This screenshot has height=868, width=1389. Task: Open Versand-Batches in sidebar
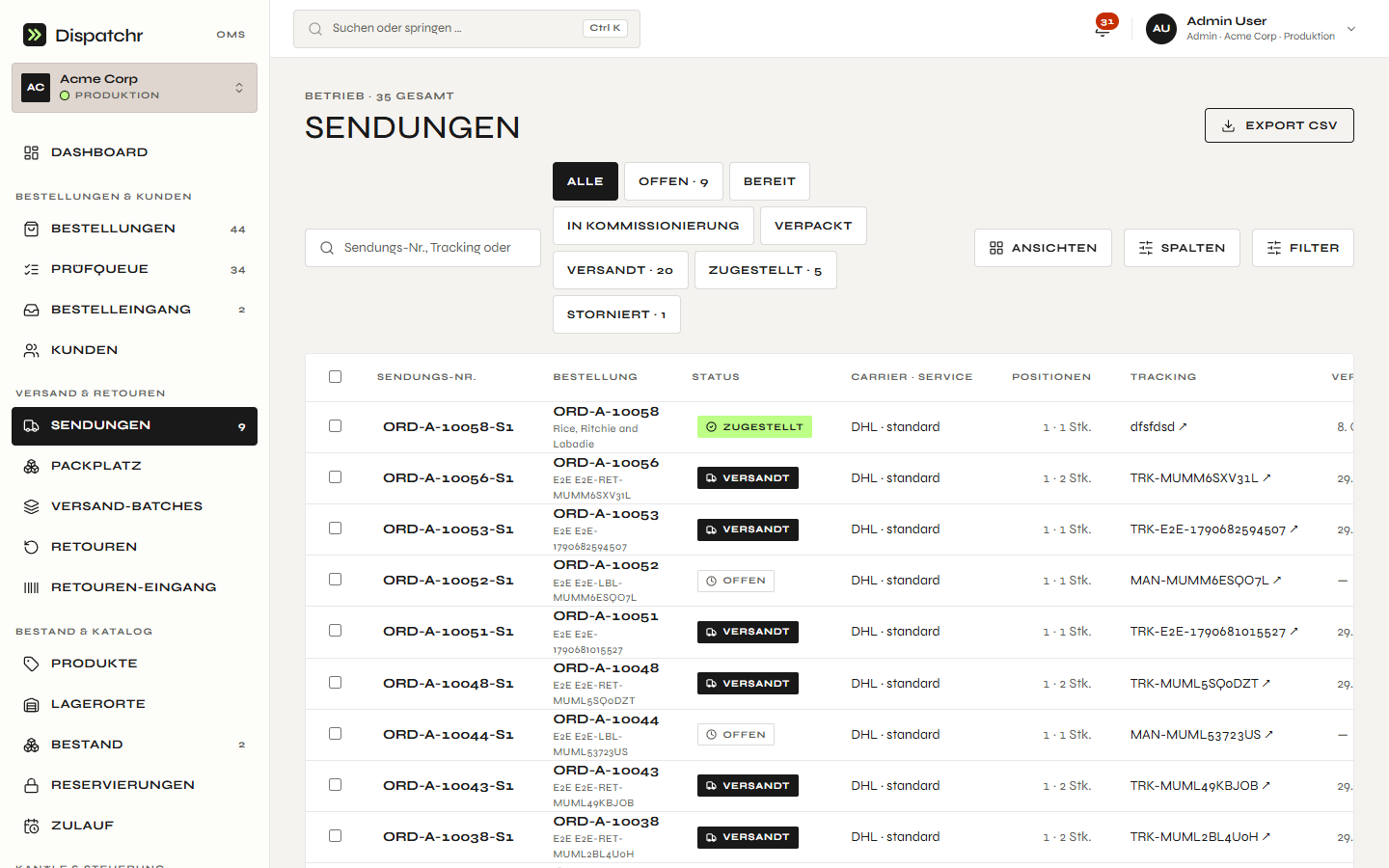pos(134,506)
